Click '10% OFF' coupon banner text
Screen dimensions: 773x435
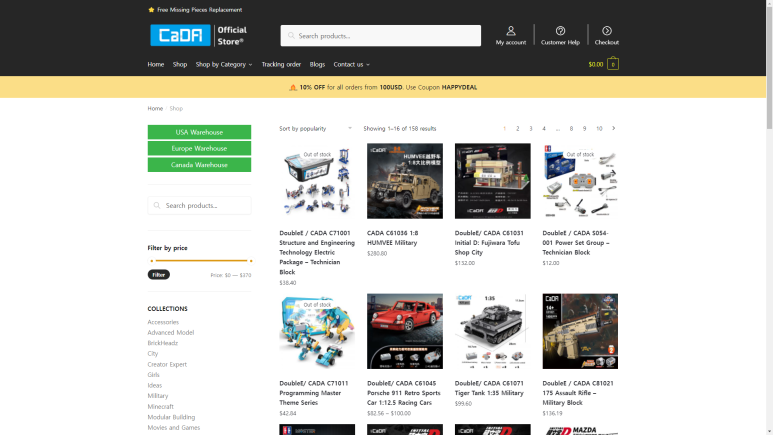[312, 87]
